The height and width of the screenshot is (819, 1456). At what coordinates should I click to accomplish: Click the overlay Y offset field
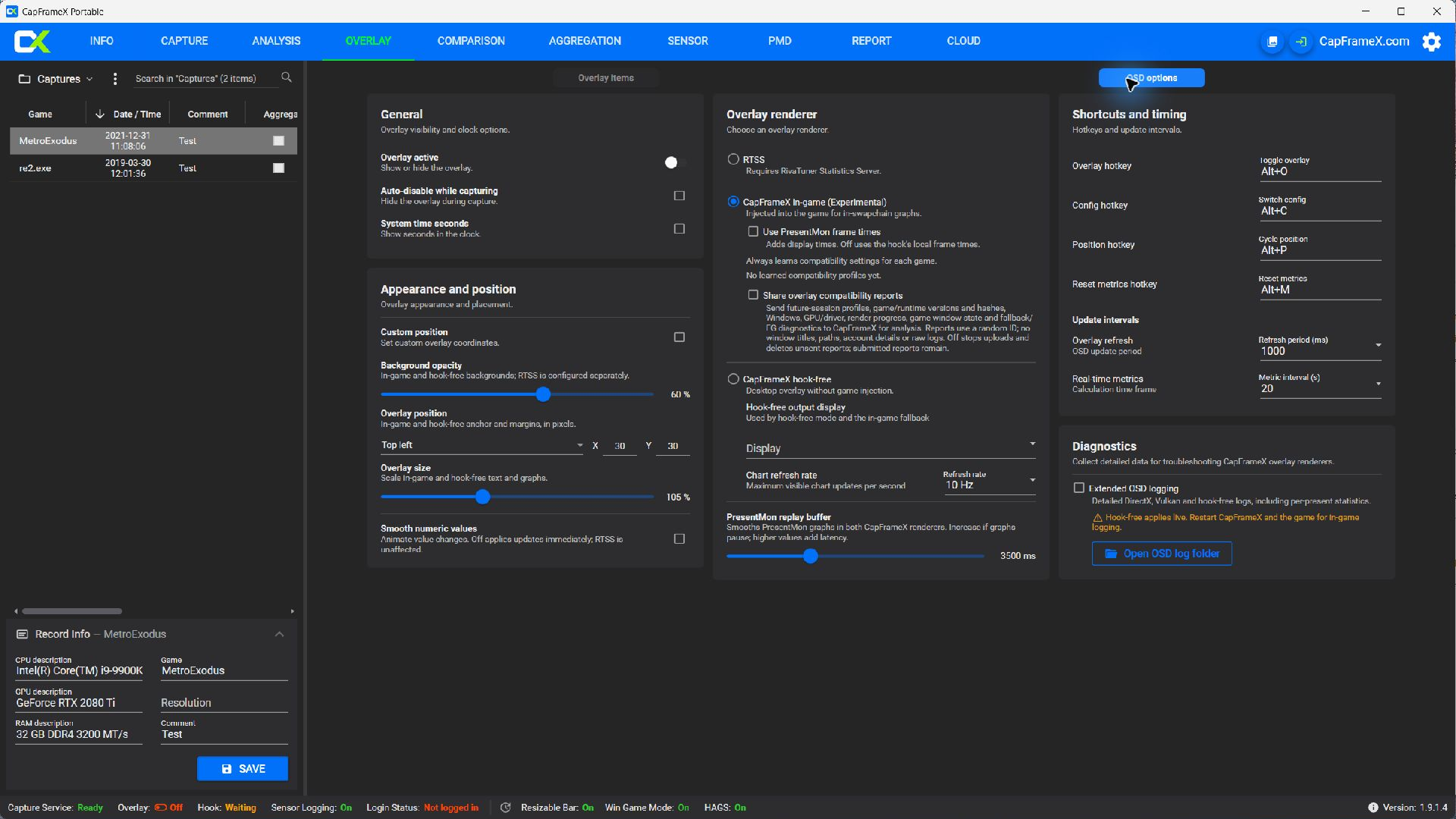point(673,446)
